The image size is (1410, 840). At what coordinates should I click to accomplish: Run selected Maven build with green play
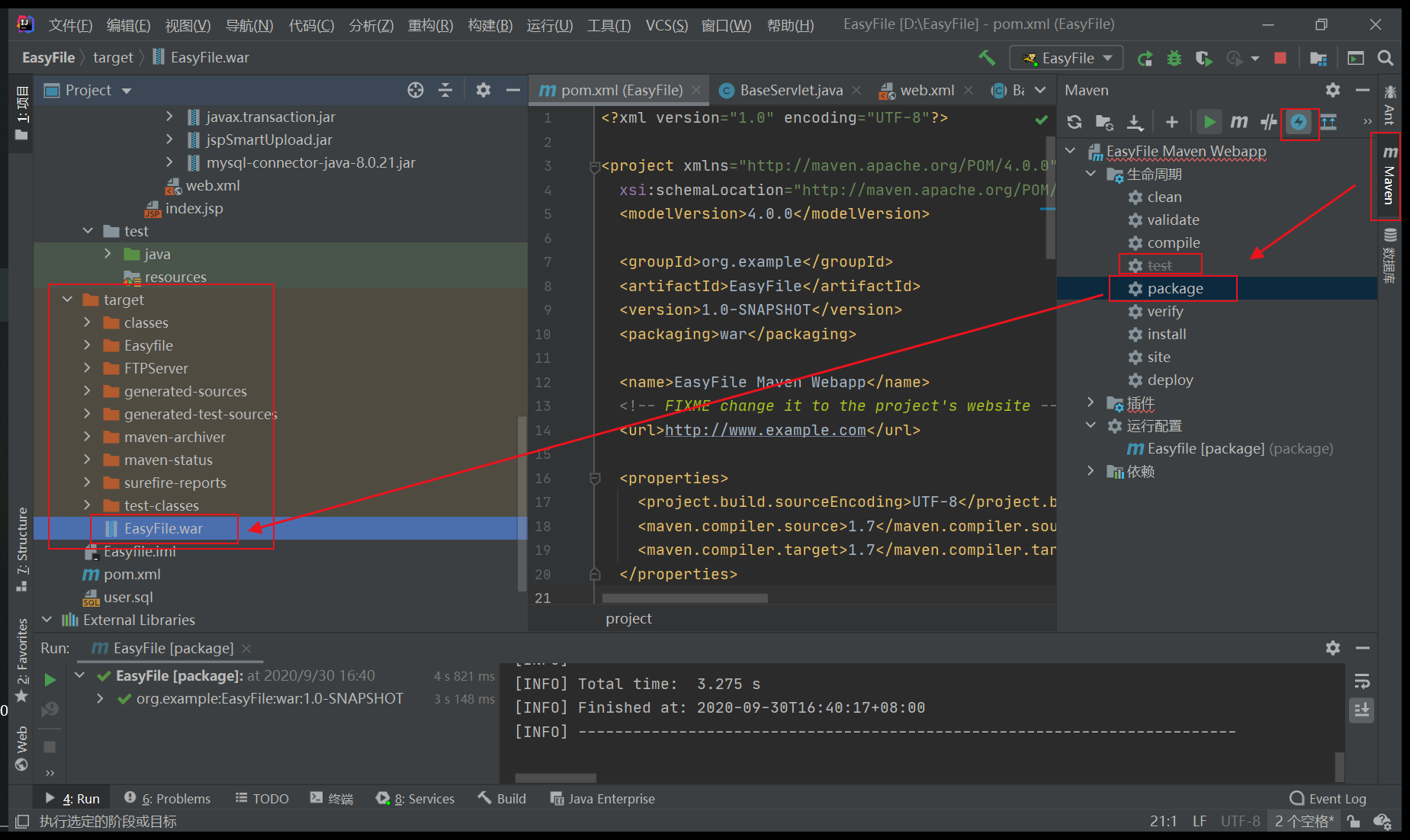click(1209, 122)
